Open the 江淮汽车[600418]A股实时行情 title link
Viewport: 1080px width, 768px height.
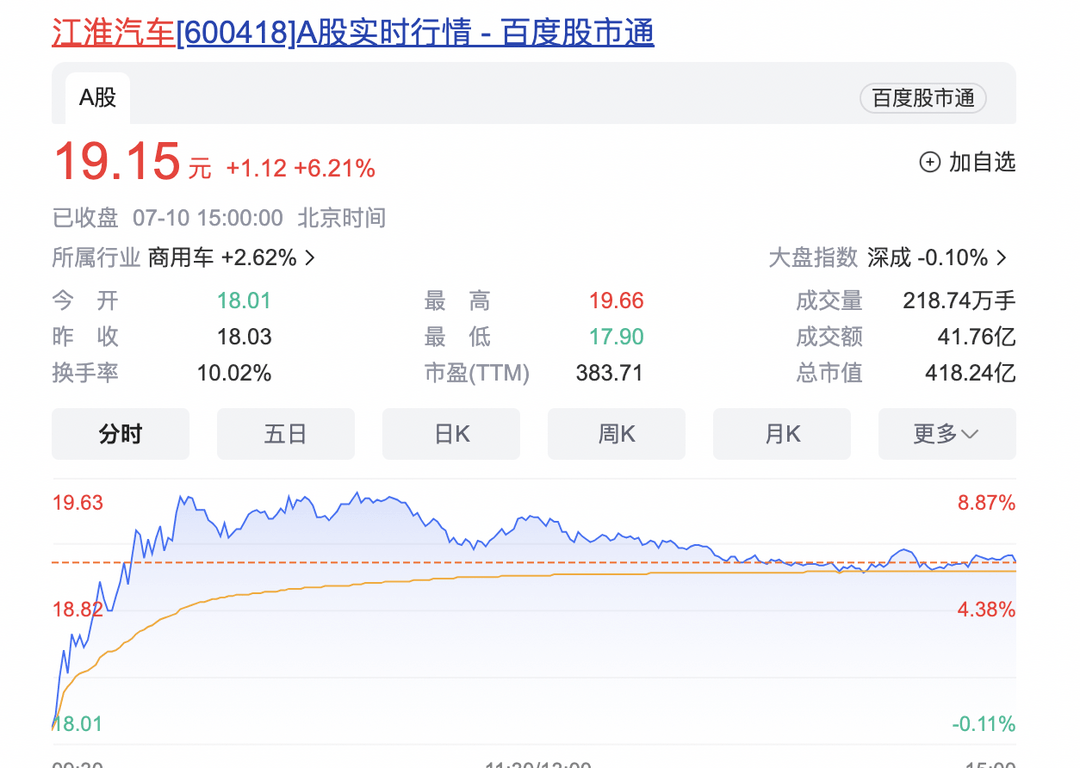tap(353, 32)
